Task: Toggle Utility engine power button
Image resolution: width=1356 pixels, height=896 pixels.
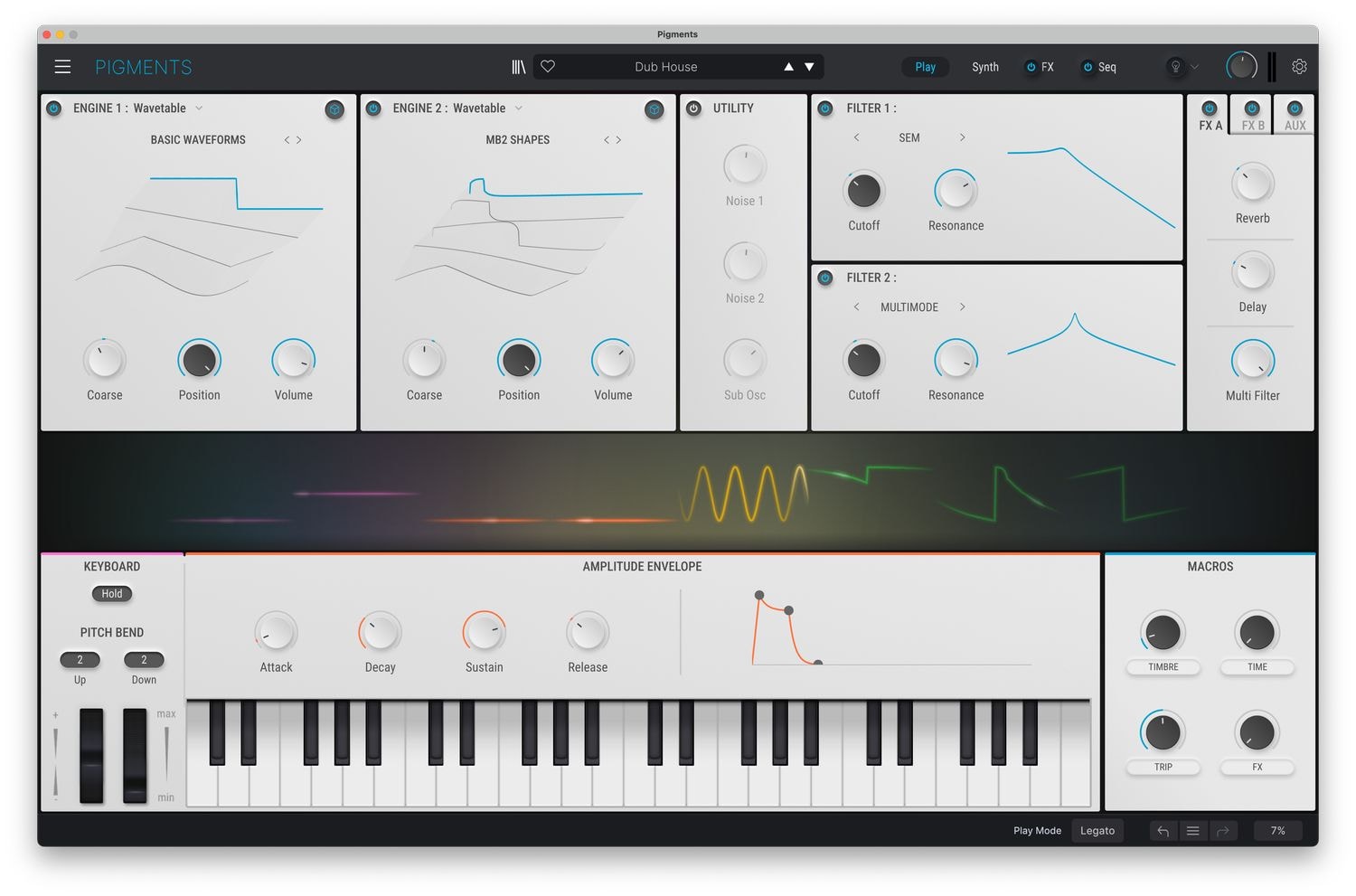Action: [x=693, y=108]
